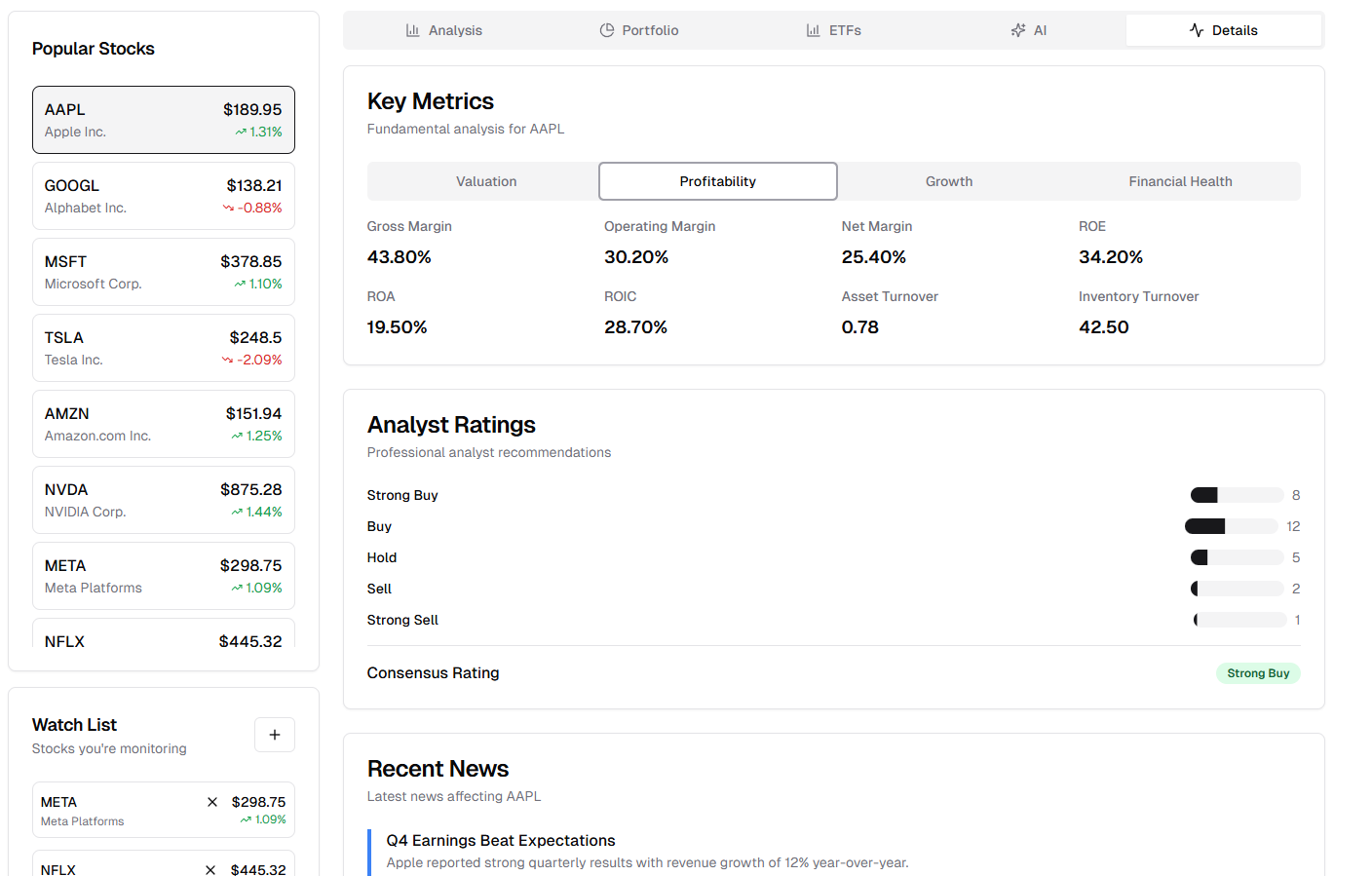Screen dimensions: 1372x876
Task: Click the Analysis bar chart icon
Action: tap(412, 30)
